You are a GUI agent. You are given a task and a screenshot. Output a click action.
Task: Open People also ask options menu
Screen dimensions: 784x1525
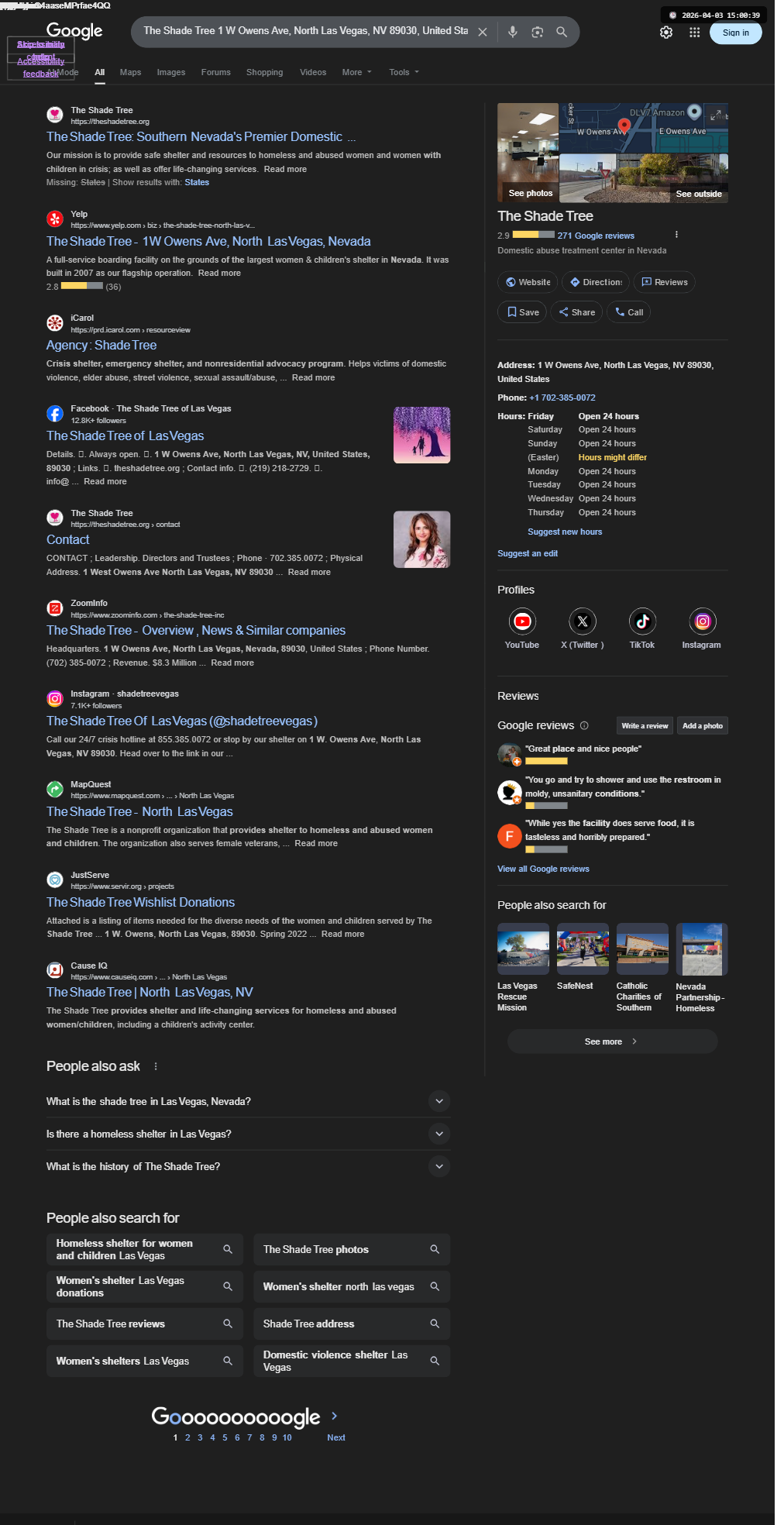[156, 1066]
